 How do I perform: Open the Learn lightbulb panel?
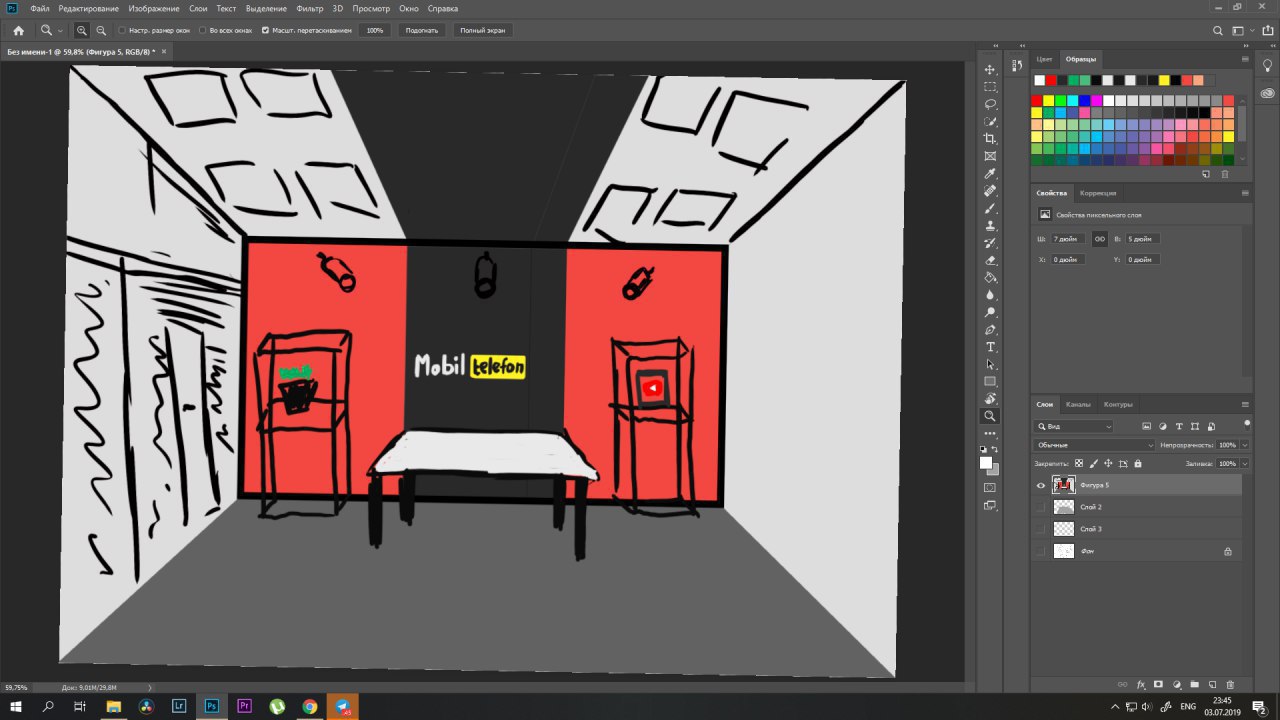[1268, 65]
